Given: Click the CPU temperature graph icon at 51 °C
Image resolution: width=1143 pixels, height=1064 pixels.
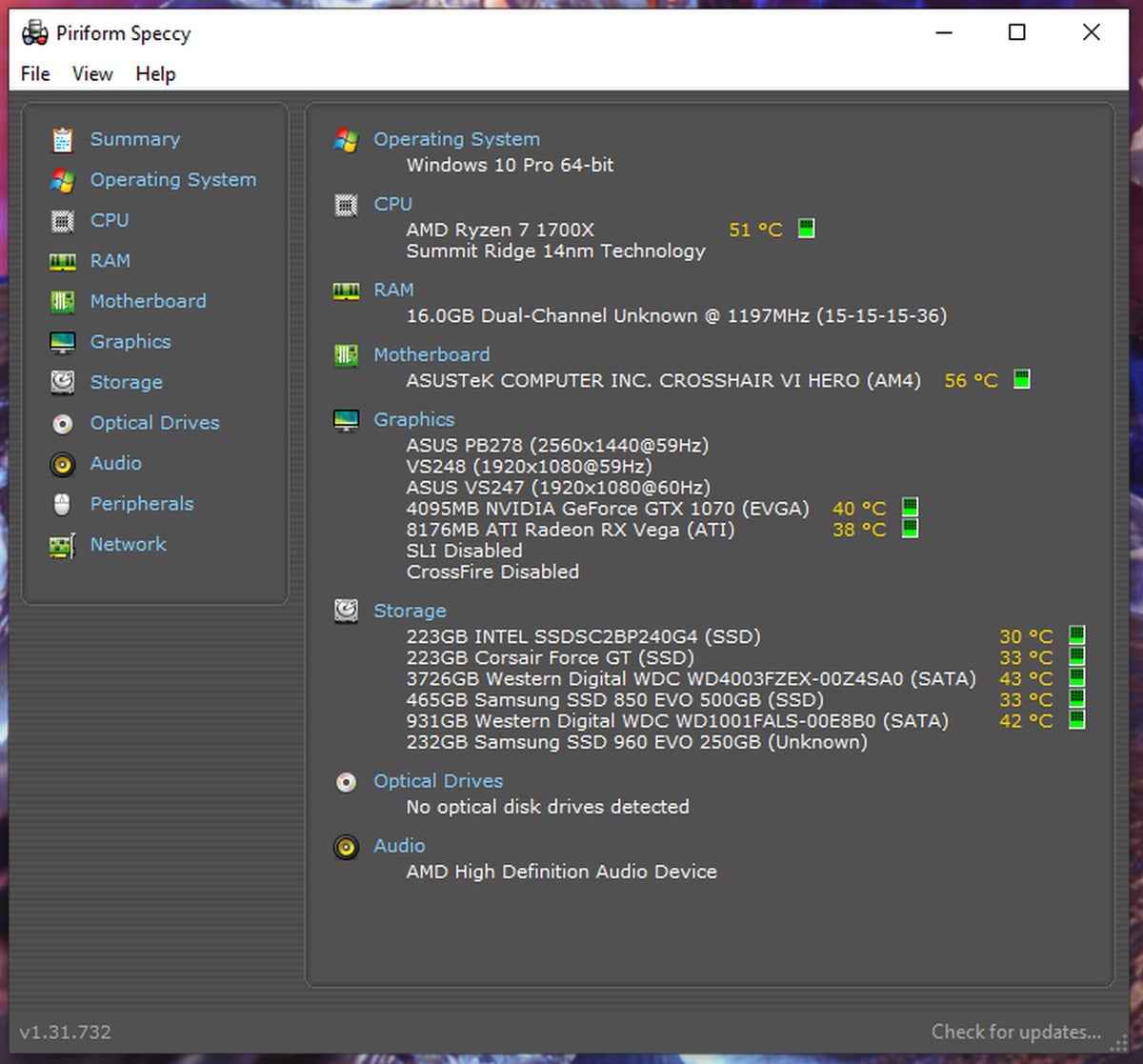Looking at the screenshot, I should [806, 229].
